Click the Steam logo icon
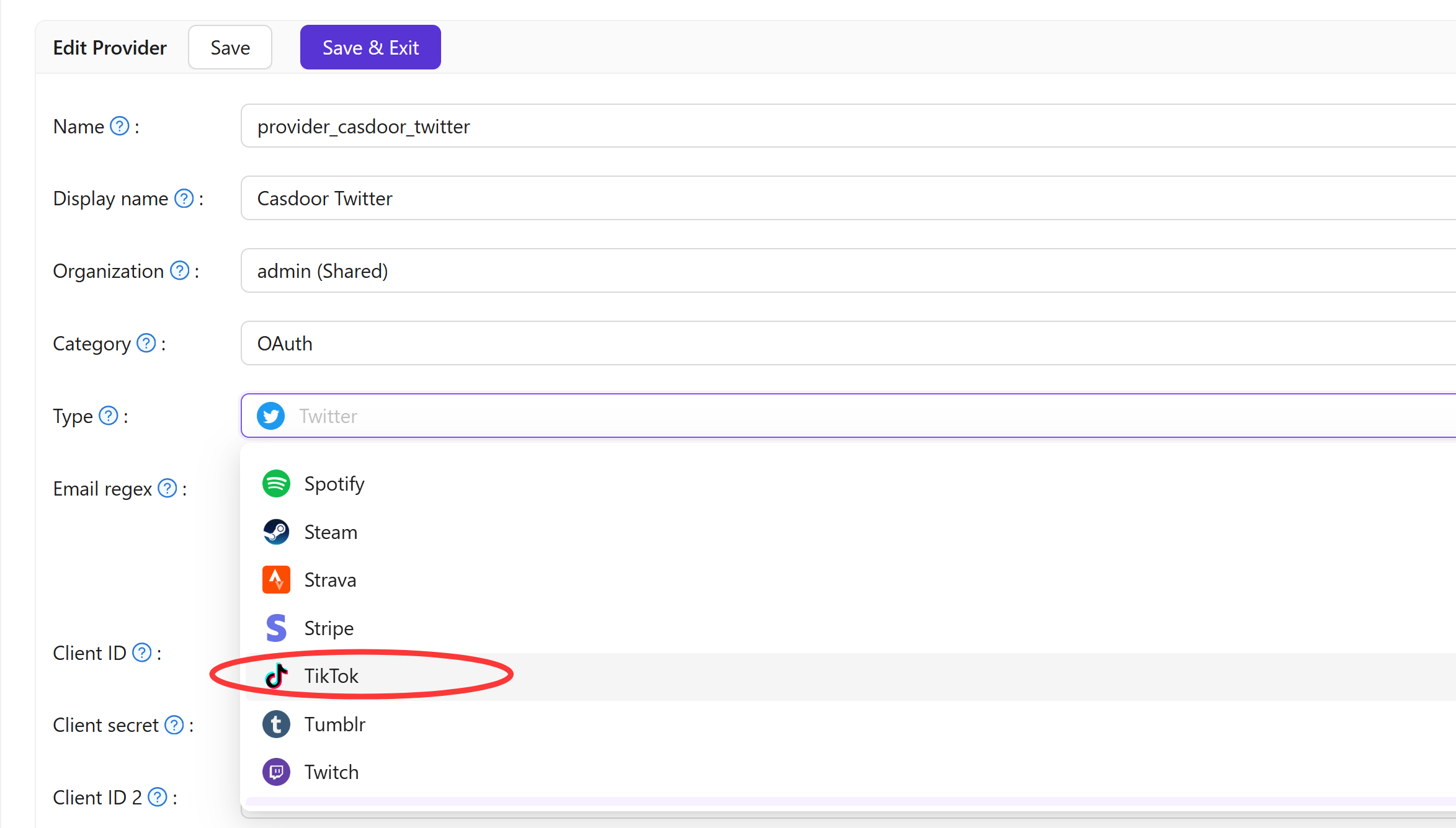The height and width of the screenshot is (828, 1456). coord(276,532)
